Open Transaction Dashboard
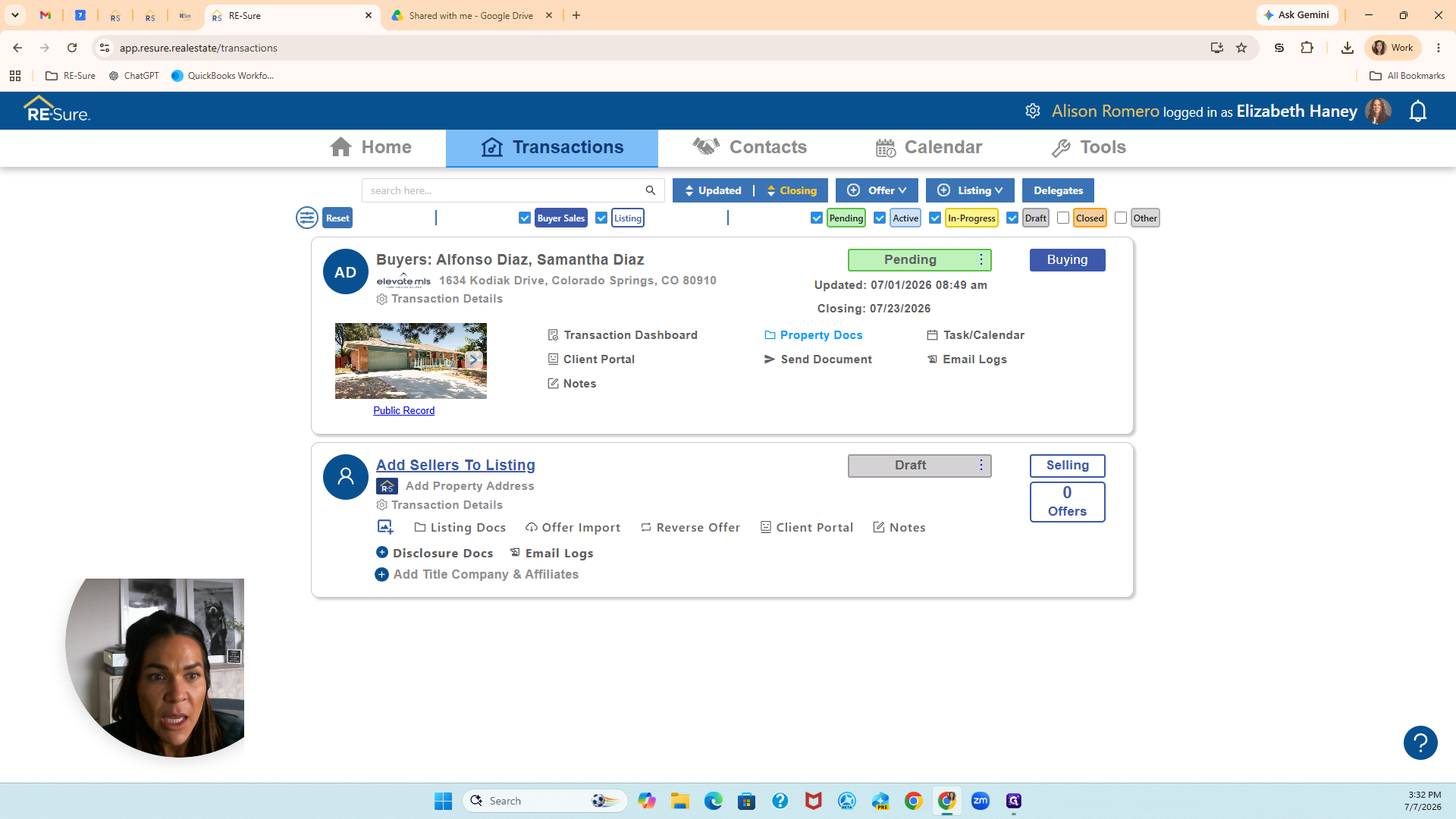 (623, 335)
